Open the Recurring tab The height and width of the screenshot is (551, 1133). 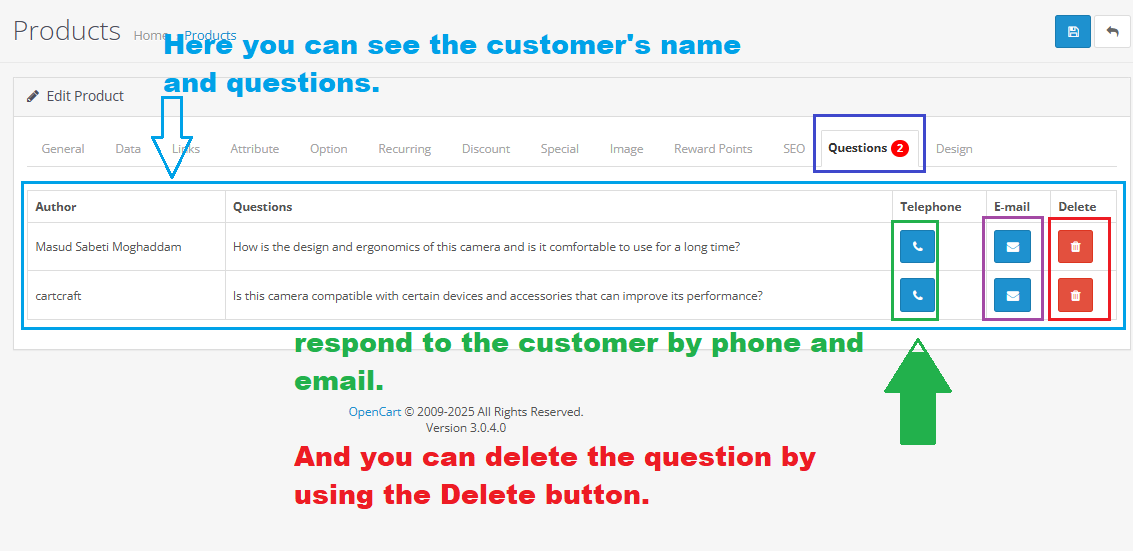404,149
